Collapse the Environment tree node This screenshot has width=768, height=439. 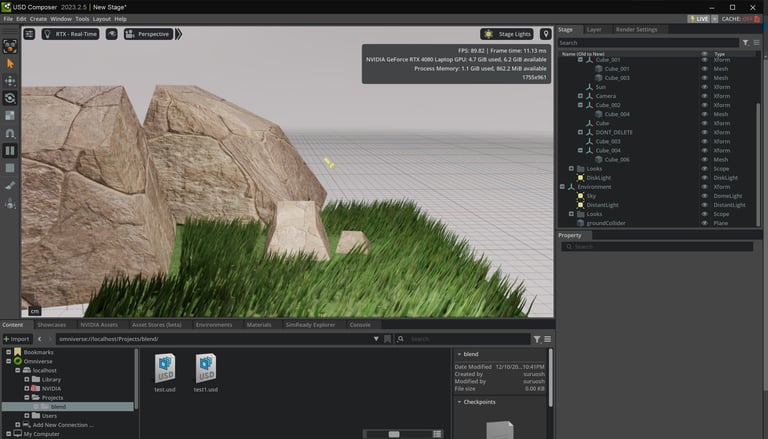(562, 187)
